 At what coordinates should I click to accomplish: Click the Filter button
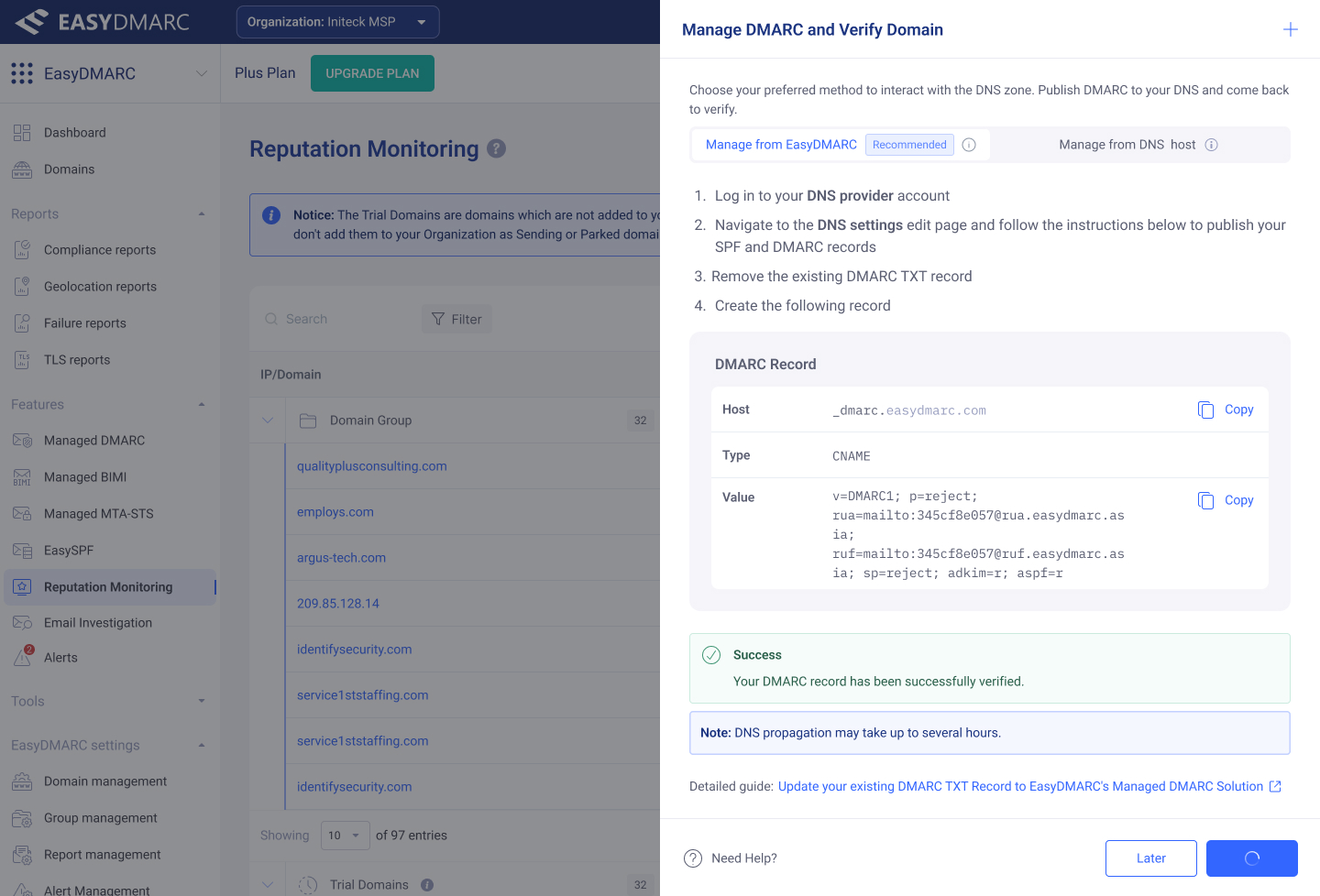pos(456,319)
